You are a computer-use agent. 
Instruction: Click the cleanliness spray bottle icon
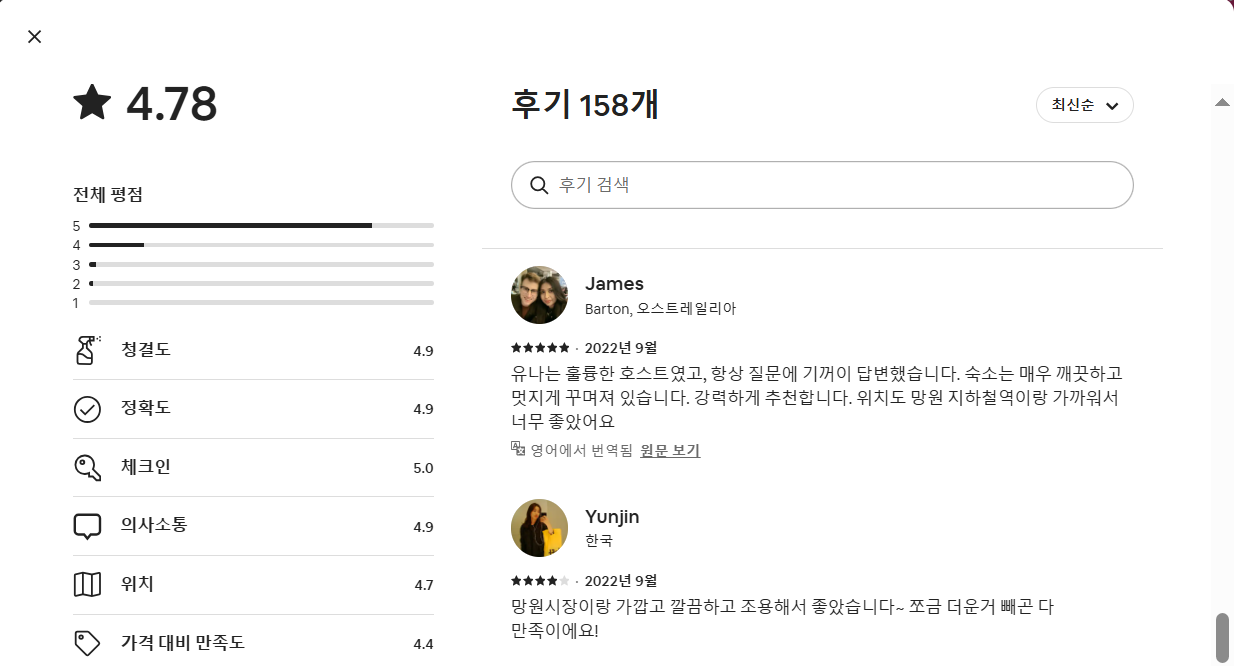point(88,350)
